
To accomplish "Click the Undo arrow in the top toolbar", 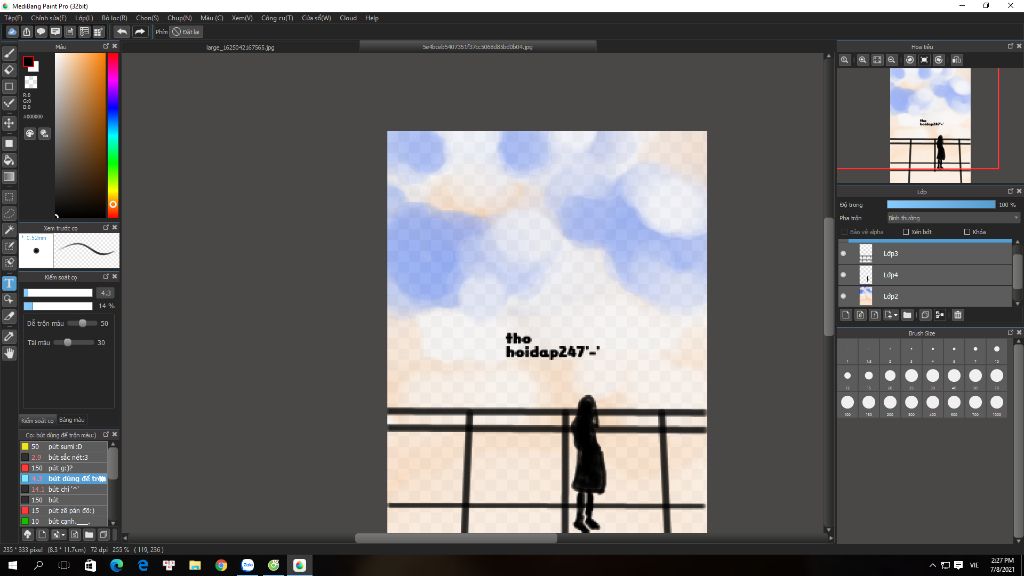I will click(122, 31).
